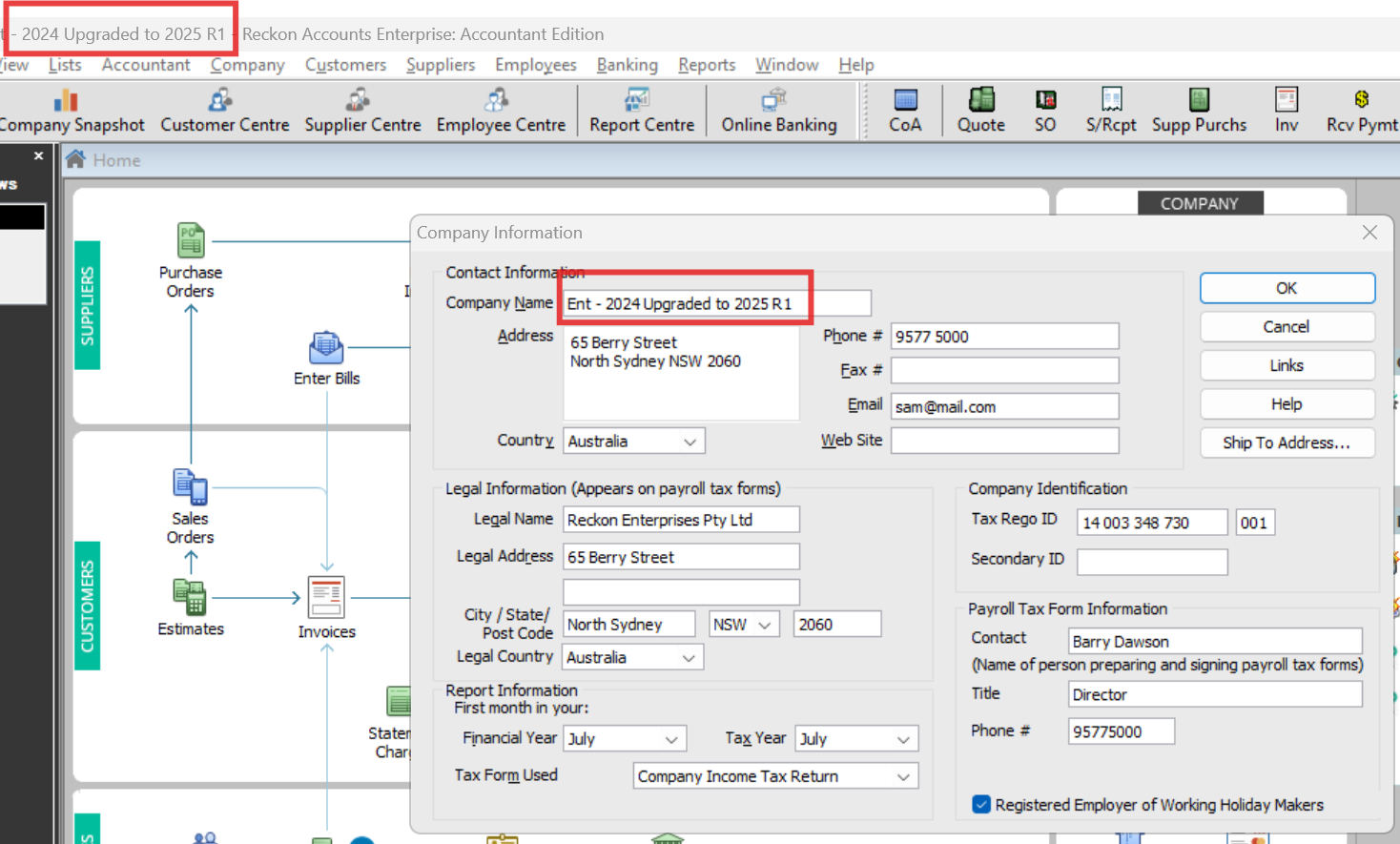The image size is (1400, 844).
Task: Click the Help button in the dialog
Action: (x=1287, y=404)
